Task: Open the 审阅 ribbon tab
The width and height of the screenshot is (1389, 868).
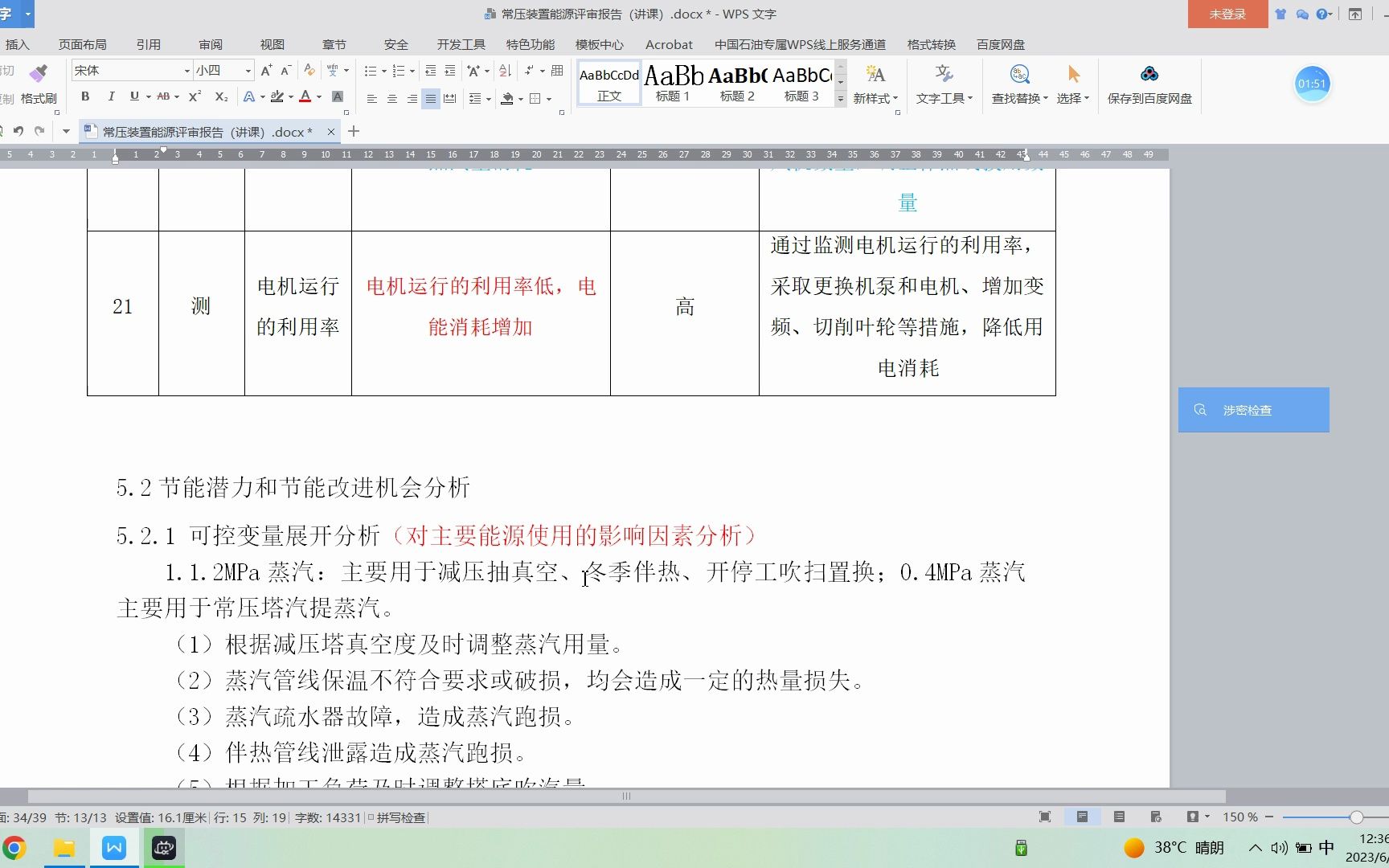Action: (x=211, y=45)
